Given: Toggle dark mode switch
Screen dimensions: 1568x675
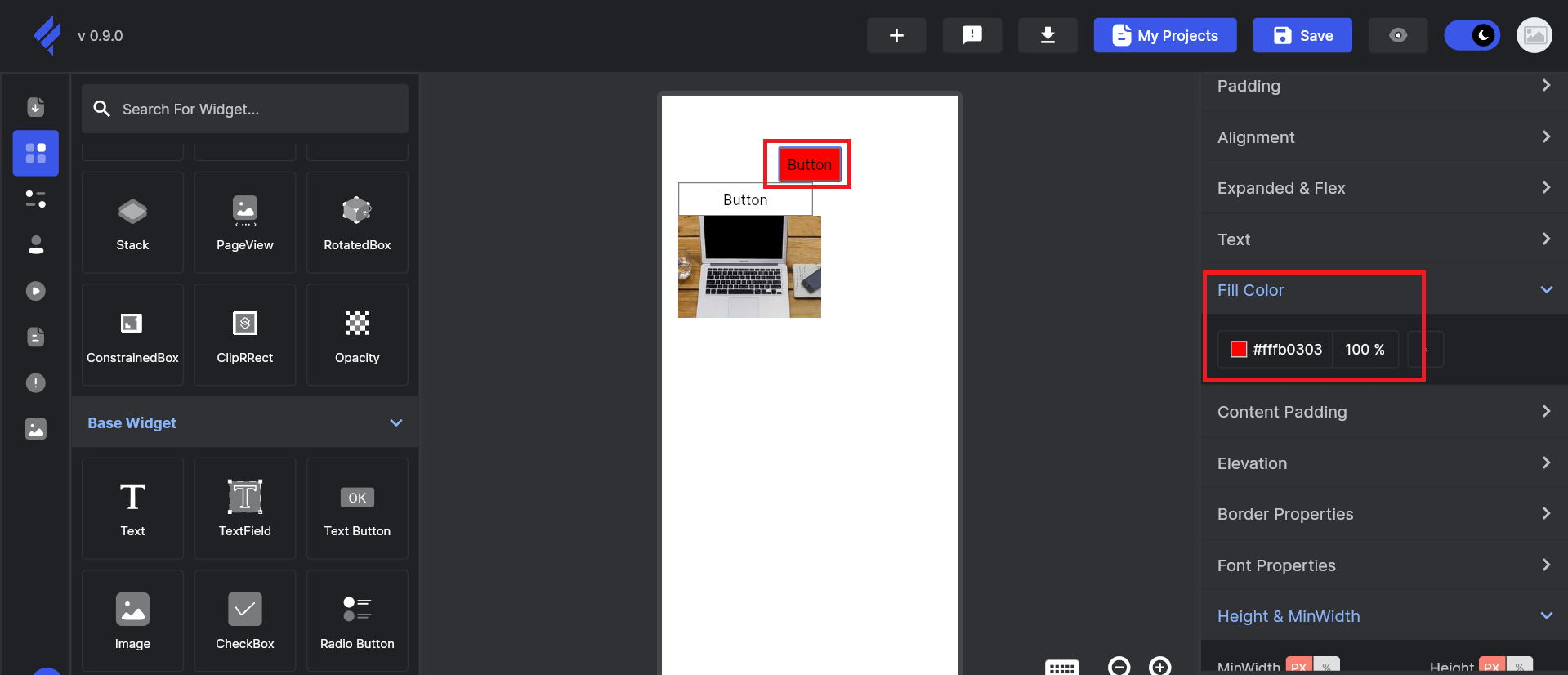Looking at the screenshot, I should pos(1472,35).
